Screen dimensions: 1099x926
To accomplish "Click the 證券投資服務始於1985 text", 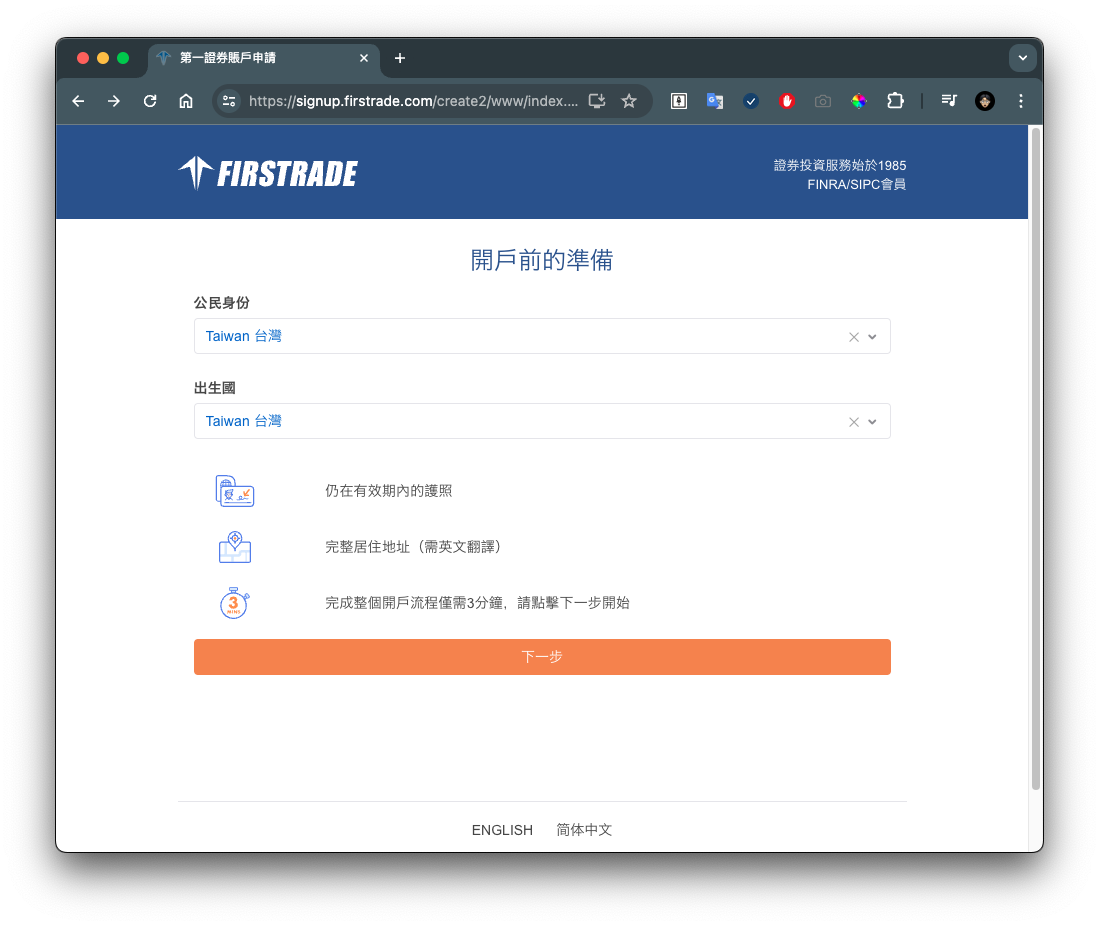I will coord(840,165).
